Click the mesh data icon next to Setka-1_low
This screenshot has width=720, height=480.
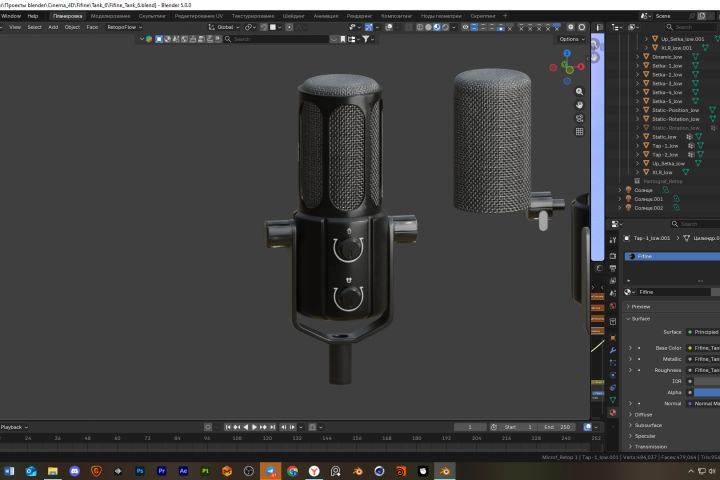click(694, 65)
